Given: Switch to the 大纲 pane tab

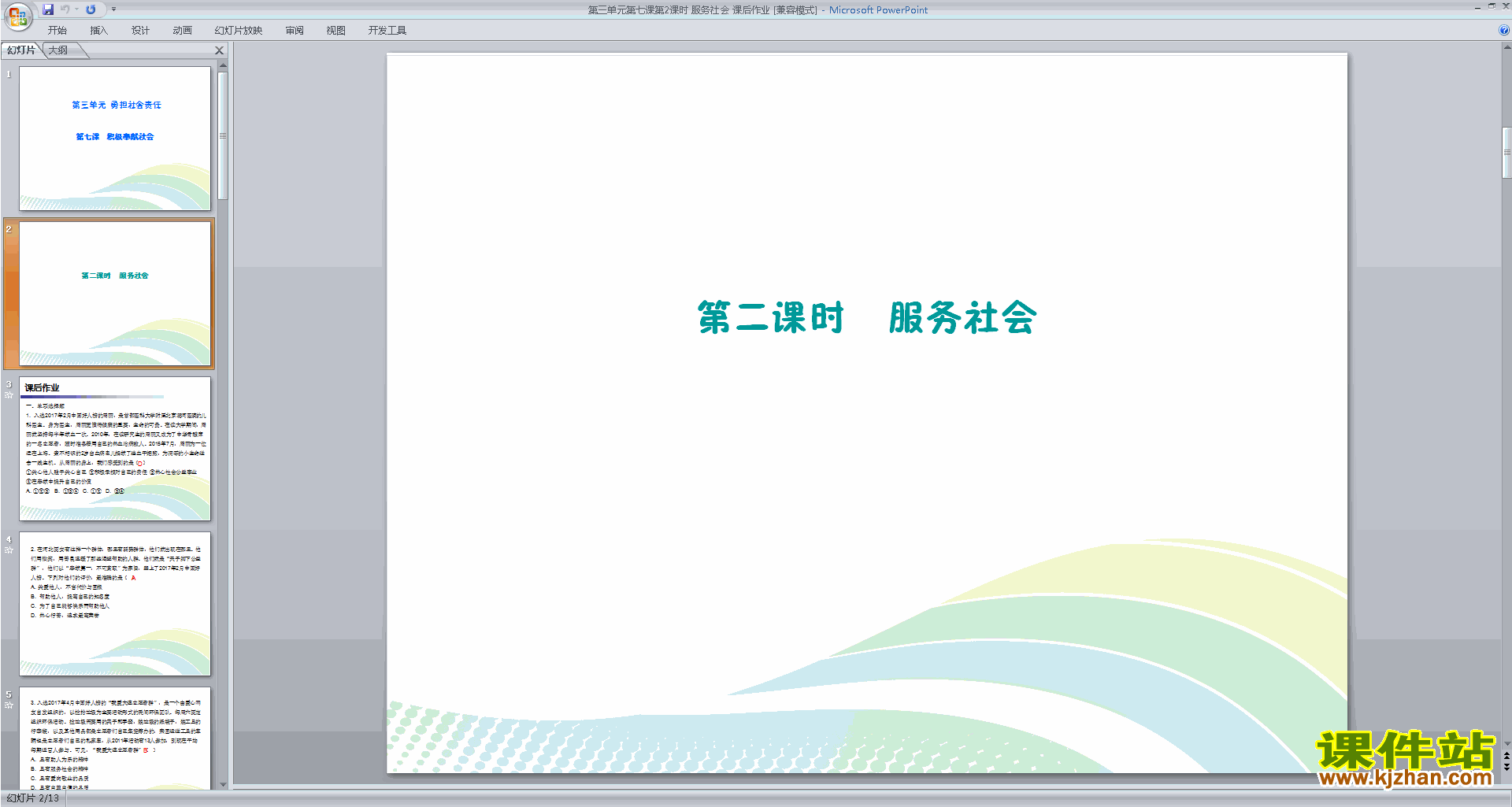Looking at the screenshot, I should point(58,50).
